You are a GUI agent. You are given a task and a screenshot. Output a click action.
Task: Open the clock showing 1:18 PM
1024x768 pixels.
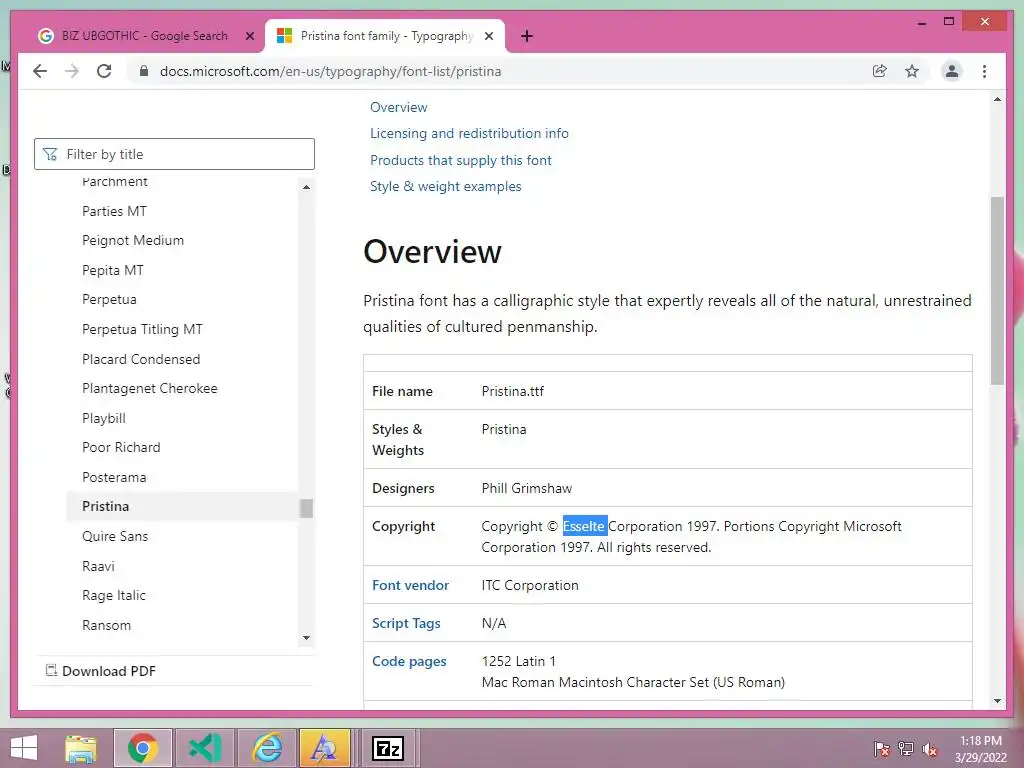click(981, 748)
